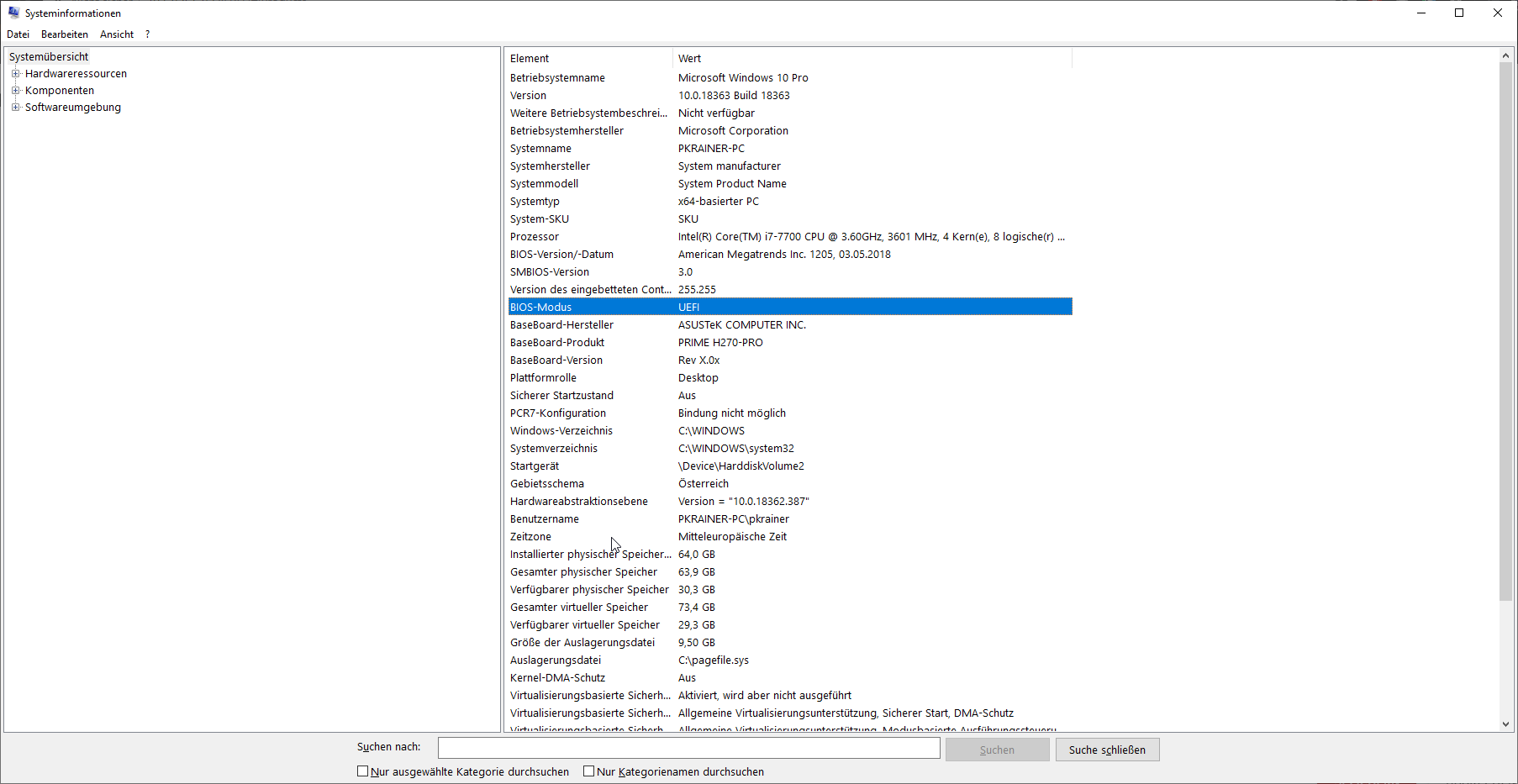Select the SMBIOS-Version row
The width and height of the screenshot is (1518, 784).
click(x=790, y=272)
